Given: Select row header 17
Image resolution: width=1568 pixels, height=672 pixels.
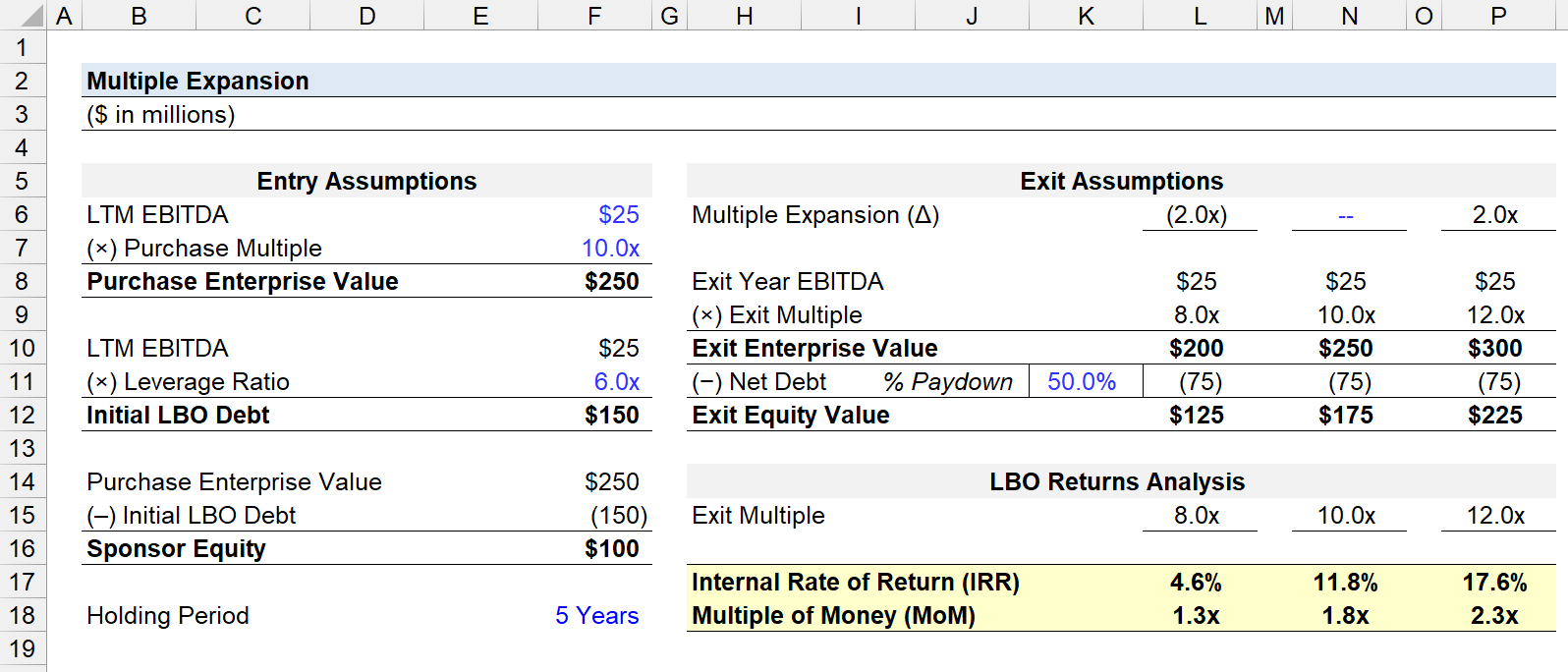Looking at the screenshot, I should point(23,582).
